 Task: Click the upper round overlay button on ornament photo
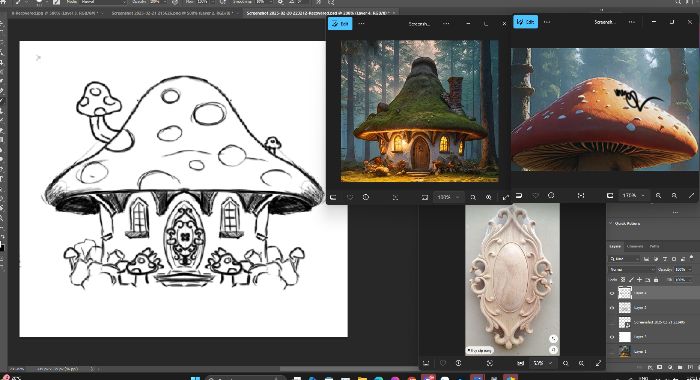click(x=554, y=339)
